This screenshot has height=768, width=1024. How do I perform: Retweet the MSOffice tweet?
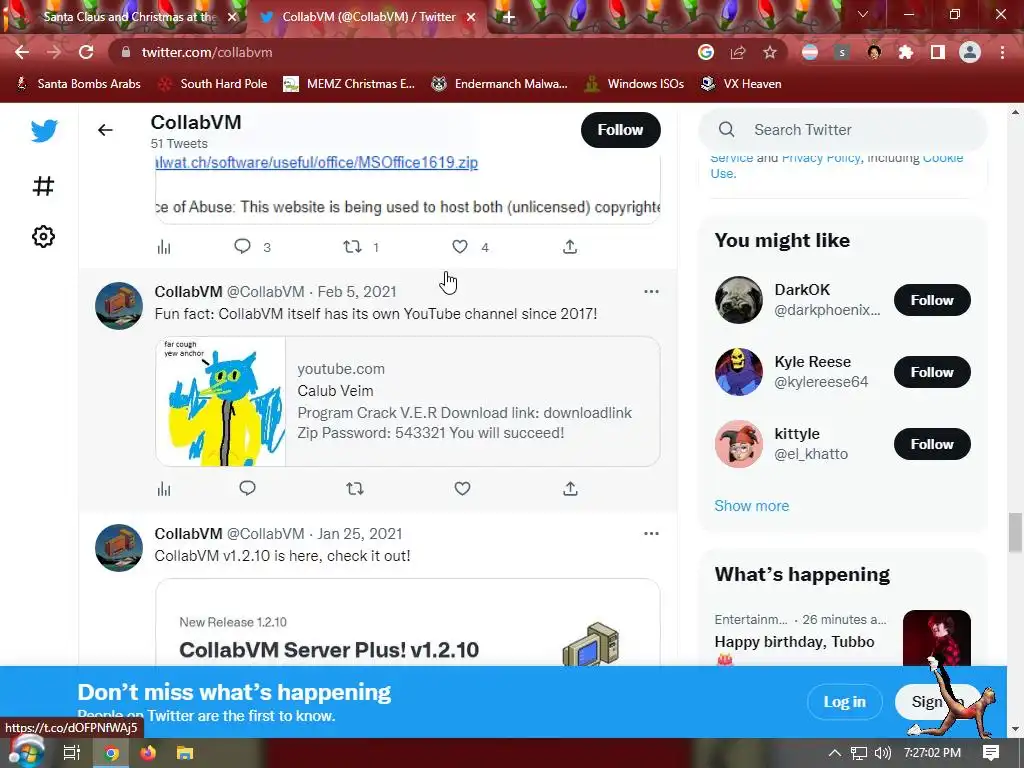(x=353, y=246)
